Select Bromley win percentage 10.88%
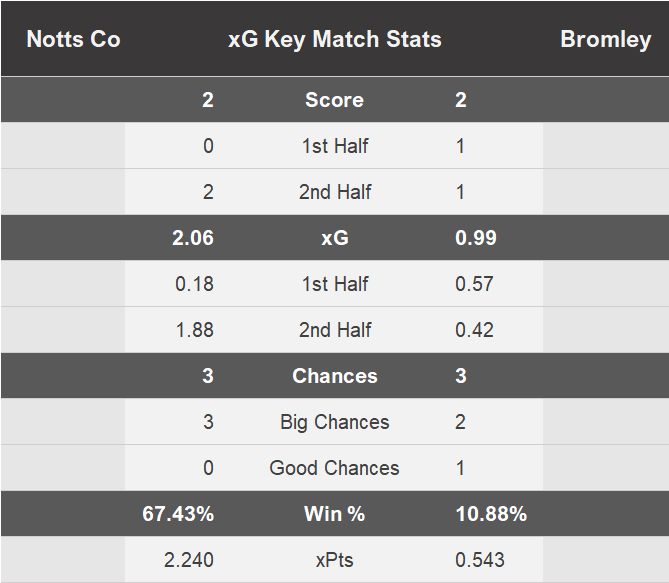This screenshot has height=583, width=669. point(491,514)
